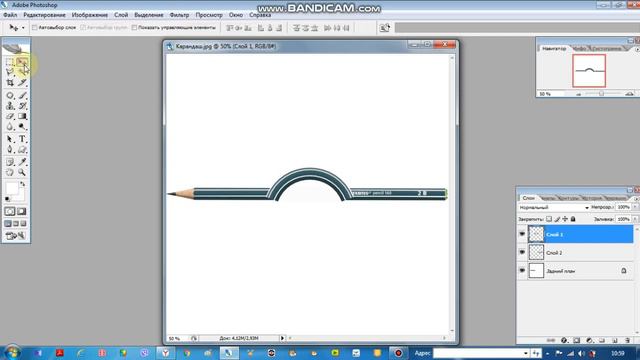Hide layer Слой 2 eye icon
Screen dimensions: 640x360
tap(522, 252)
